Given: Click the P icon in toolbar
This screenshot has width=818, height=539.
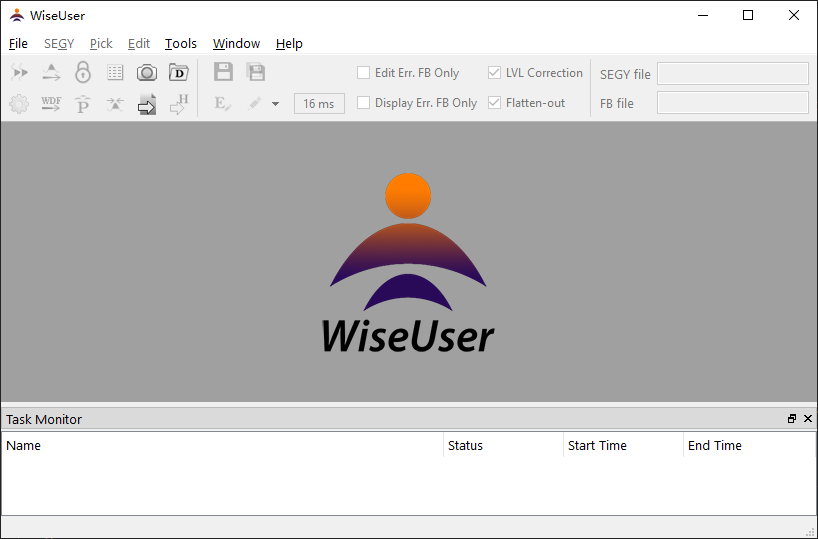Looking at the screenshot, I should (83, 104).
